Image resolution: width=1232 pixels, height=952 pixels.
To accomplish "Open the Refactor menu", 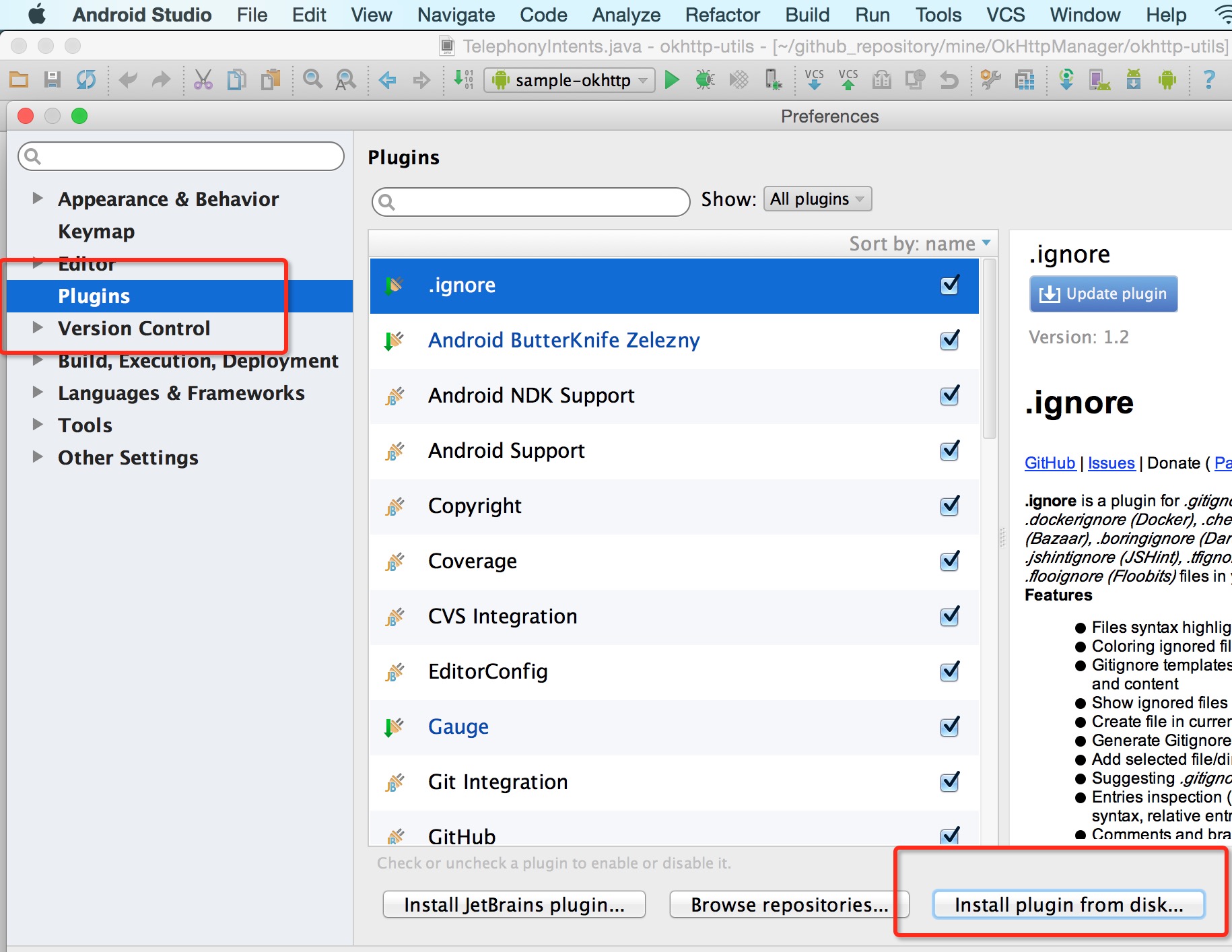I will point(722,15).
